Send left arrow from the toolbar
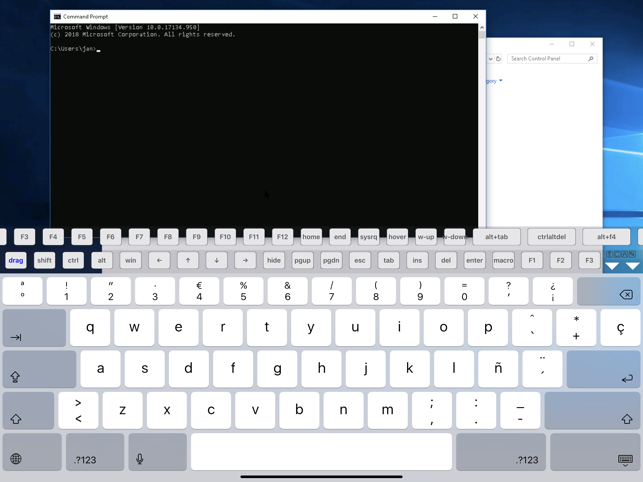Image resolution: width=643 pixels, height=482 pixels. coord(159,260)
